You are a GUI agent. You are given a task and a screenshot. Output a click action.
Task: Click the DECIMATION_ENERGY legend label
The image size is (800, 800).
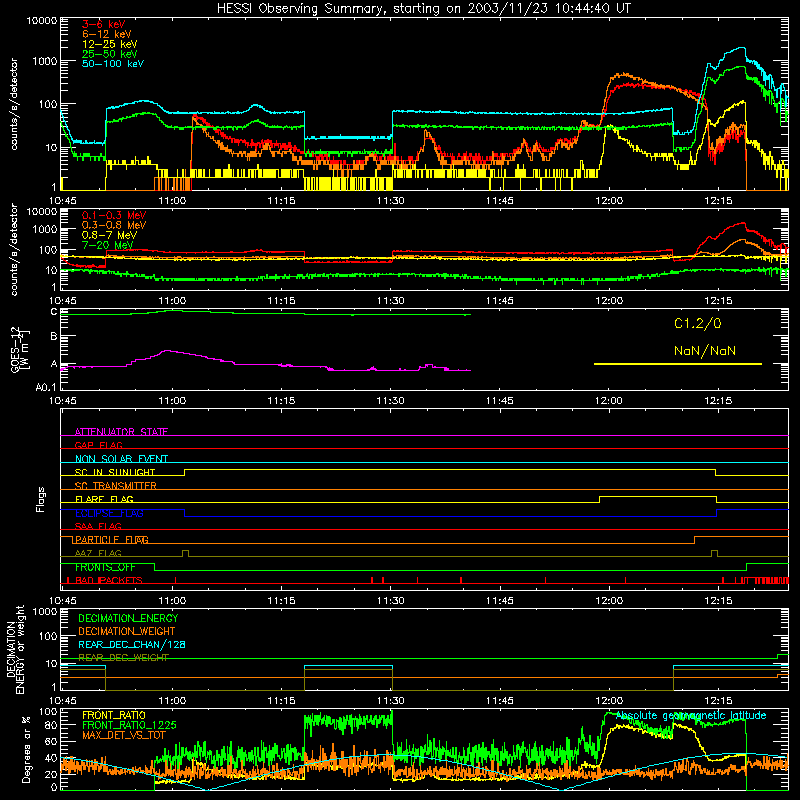point(128,618)
